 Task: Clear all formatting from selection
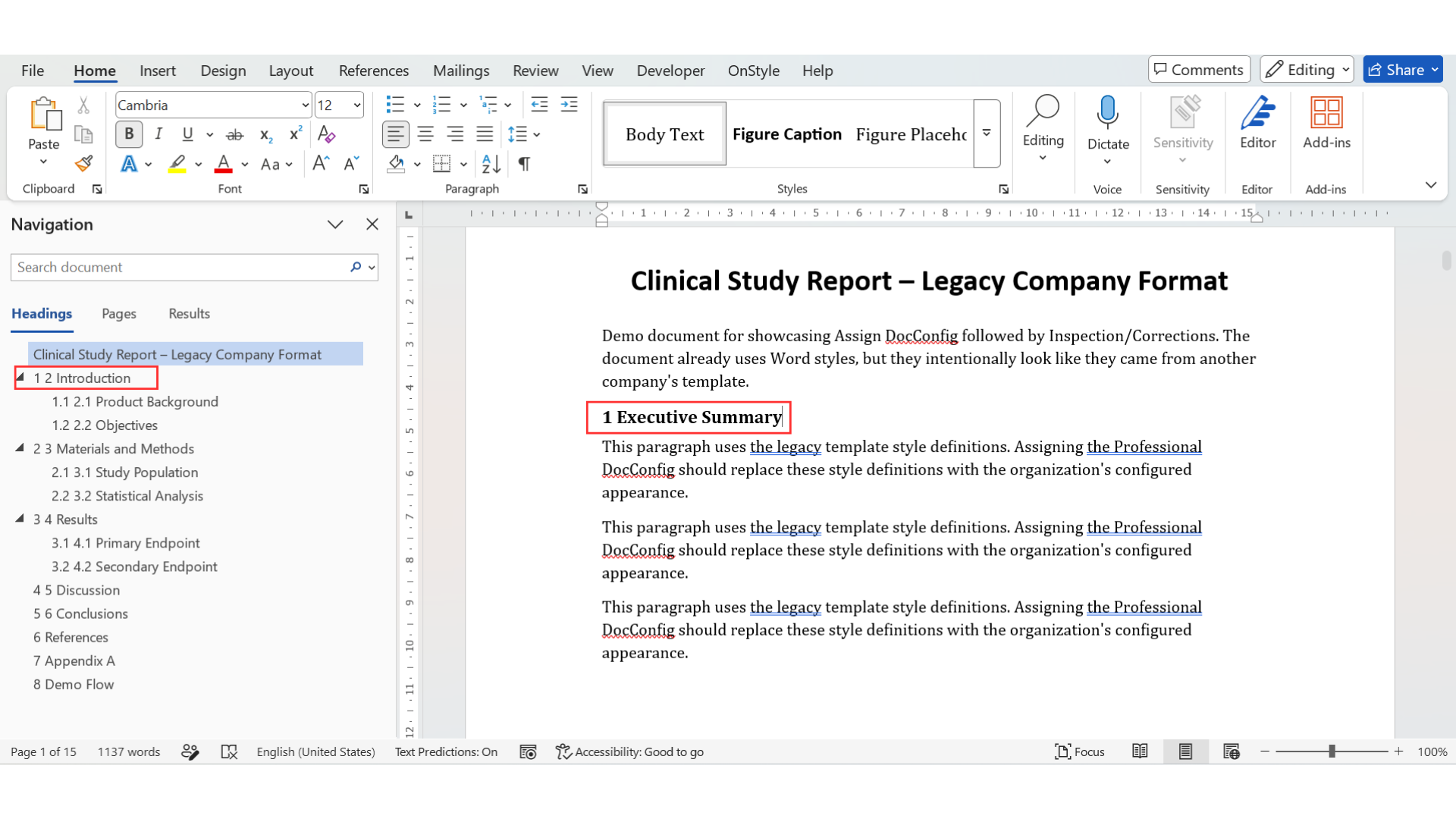[x=326, y=135]
